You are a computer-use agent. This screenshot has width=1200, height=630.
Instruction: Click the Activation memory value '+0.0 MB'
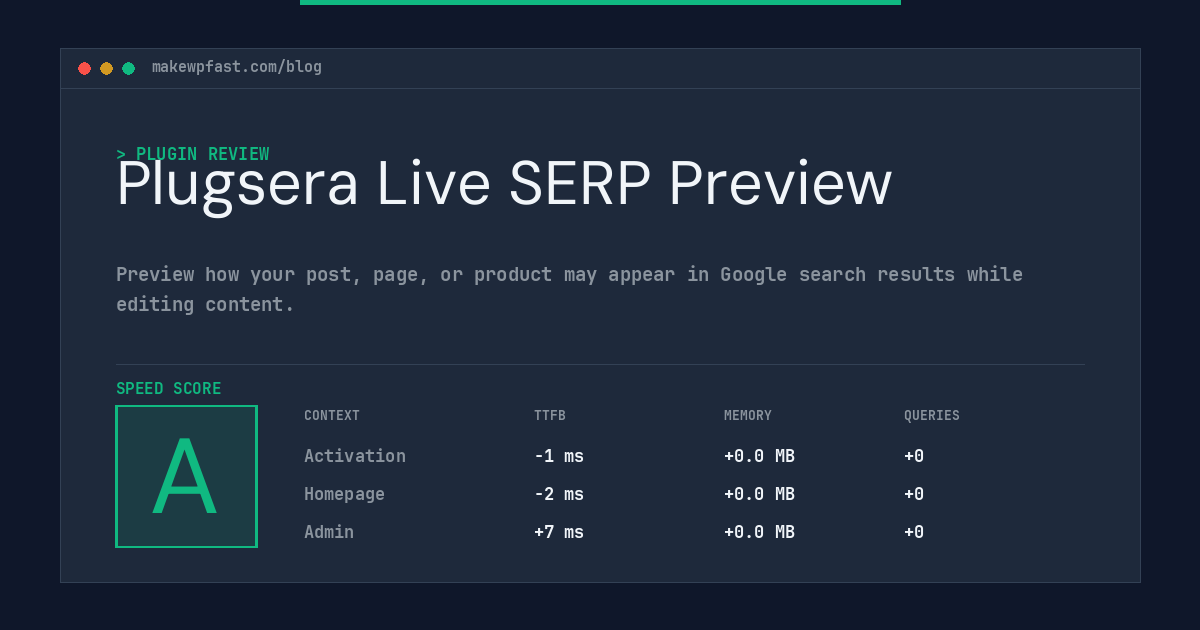[x=759, y=456]
